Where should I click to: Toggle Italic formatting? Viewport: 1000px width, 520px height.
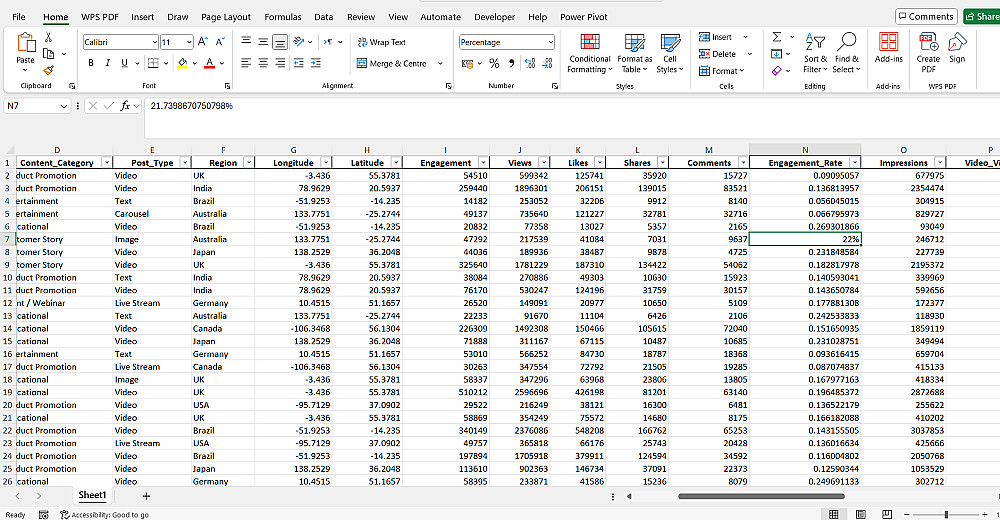108,63
